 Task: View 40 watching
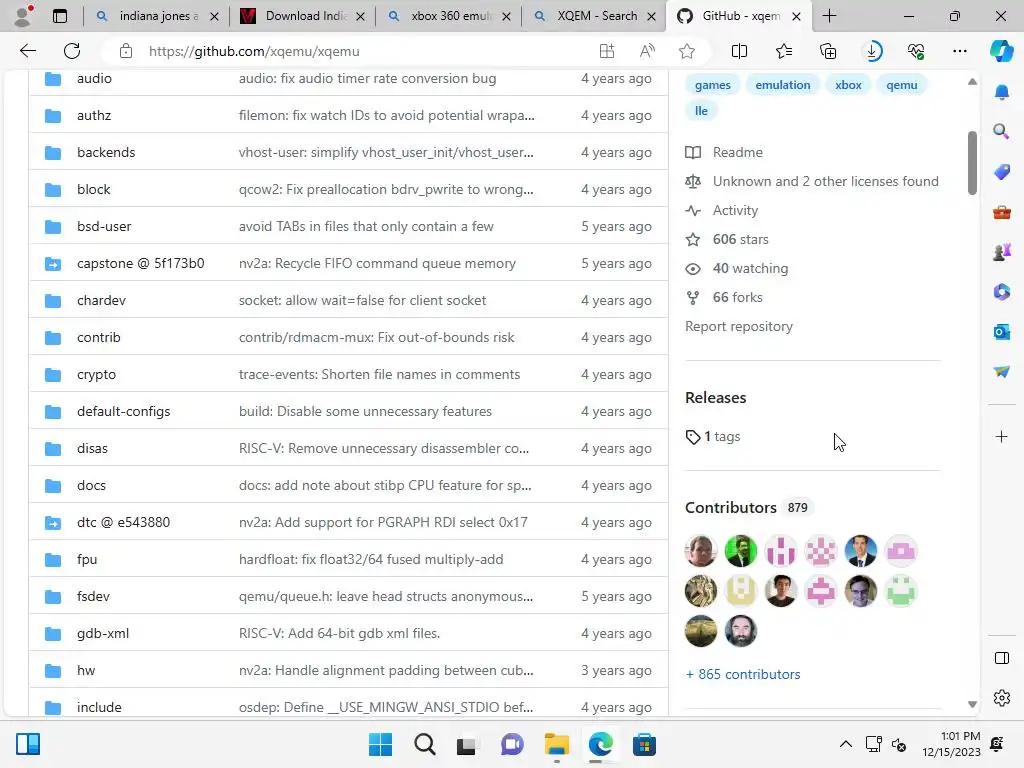[x=750, y=268]
